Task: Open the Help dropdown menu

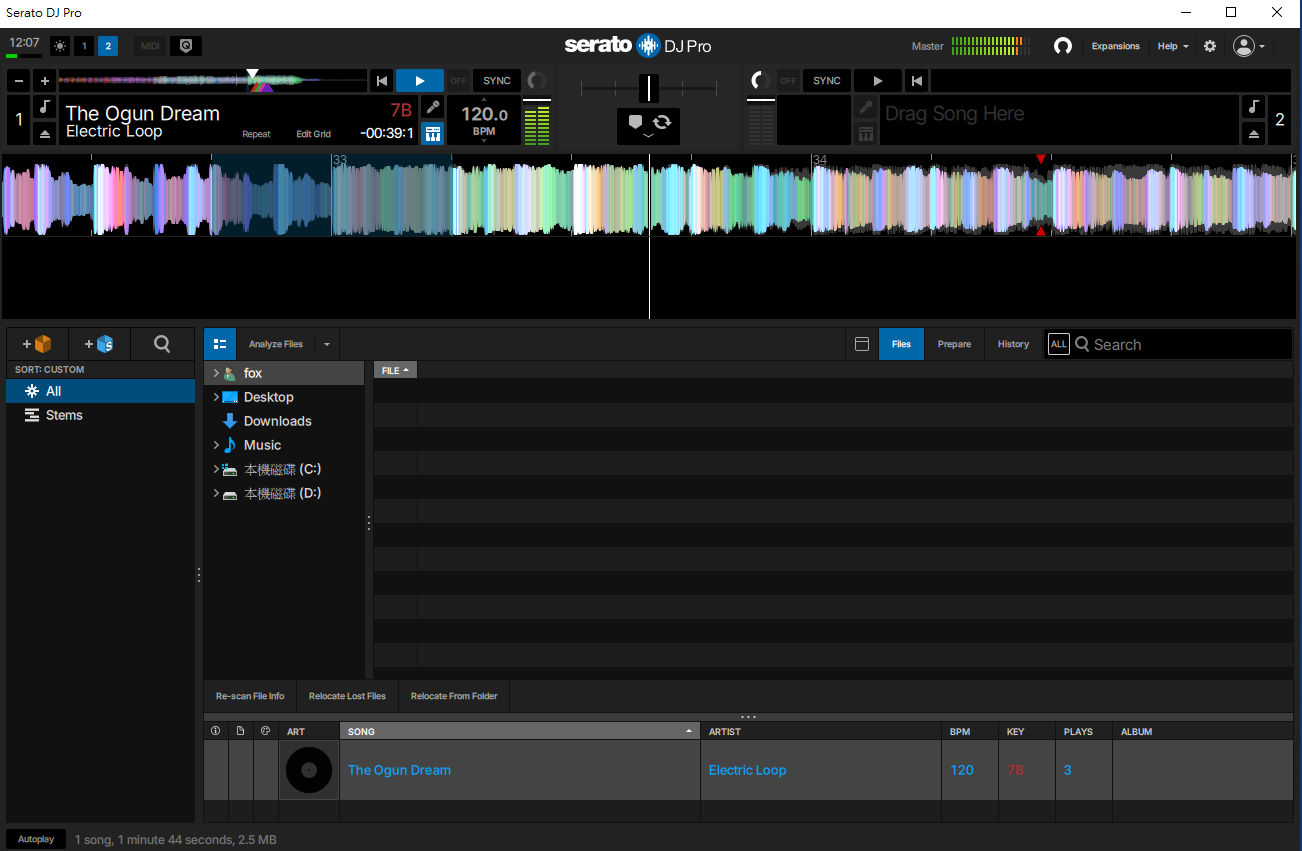Action: (1173, 46)
